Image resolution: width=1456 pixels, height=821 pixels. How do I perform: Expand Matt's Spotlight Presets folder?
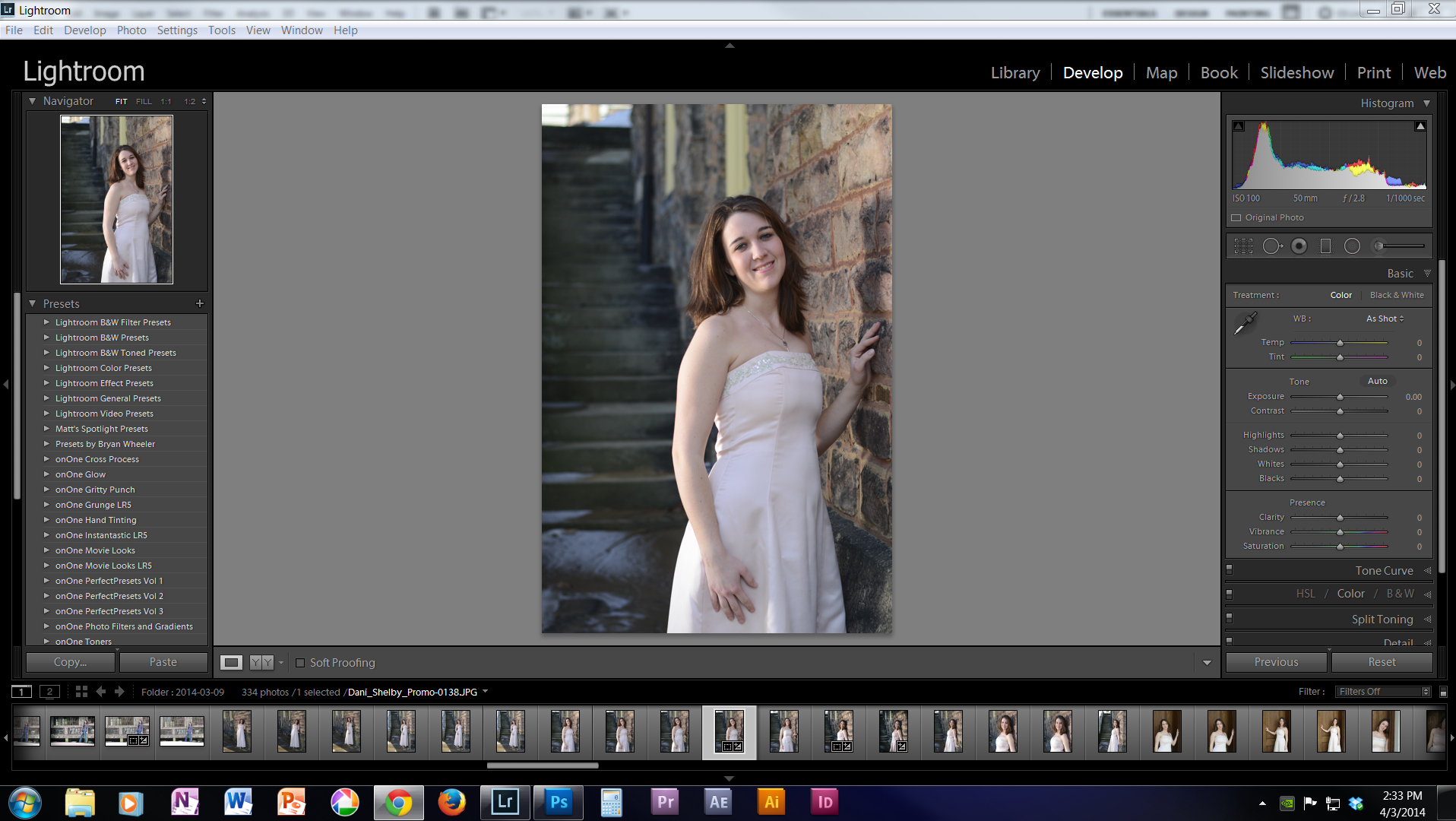coord(46,429)
